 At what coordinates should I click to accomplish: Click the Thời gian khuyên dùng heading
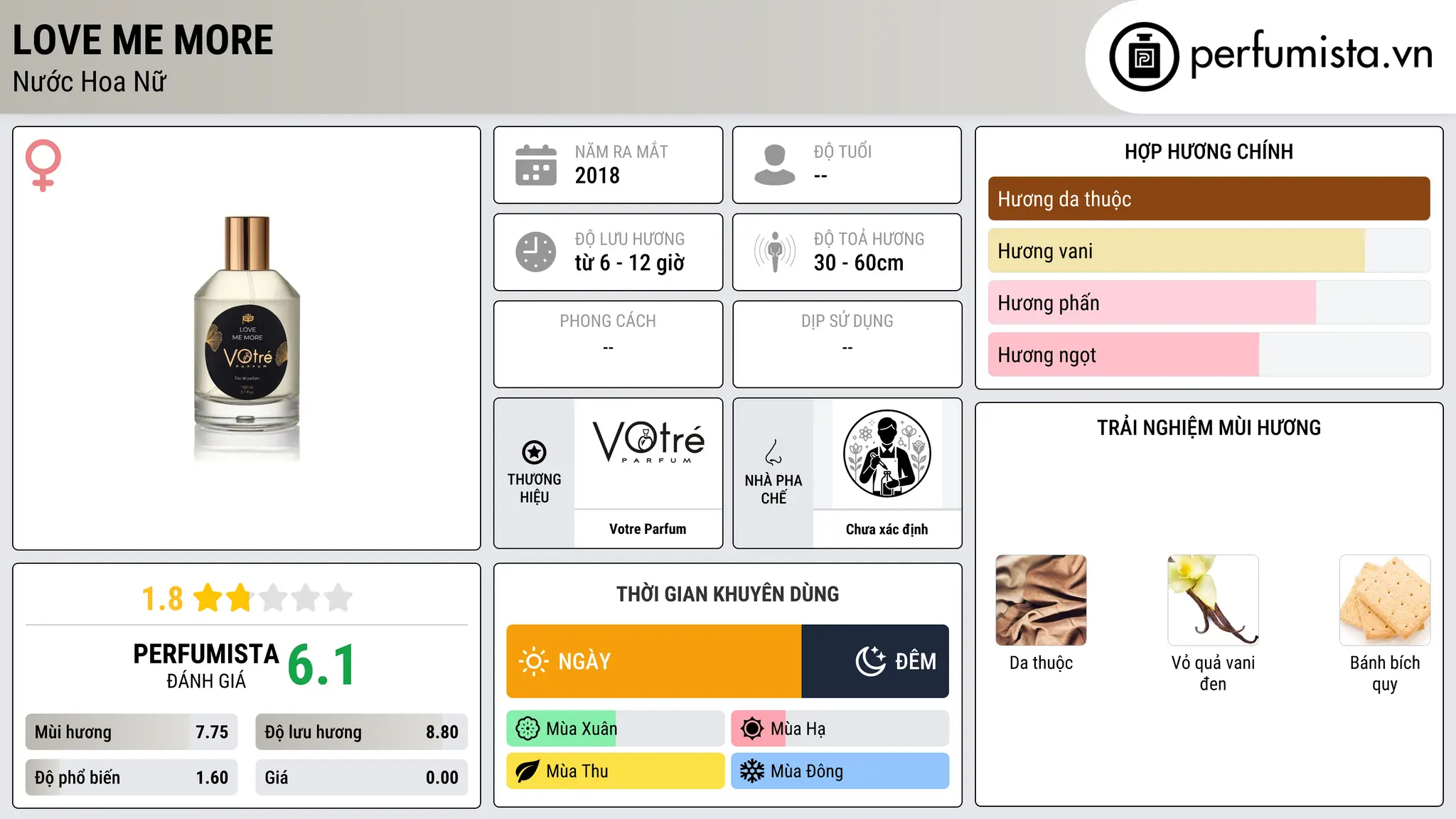click(727, 594)
